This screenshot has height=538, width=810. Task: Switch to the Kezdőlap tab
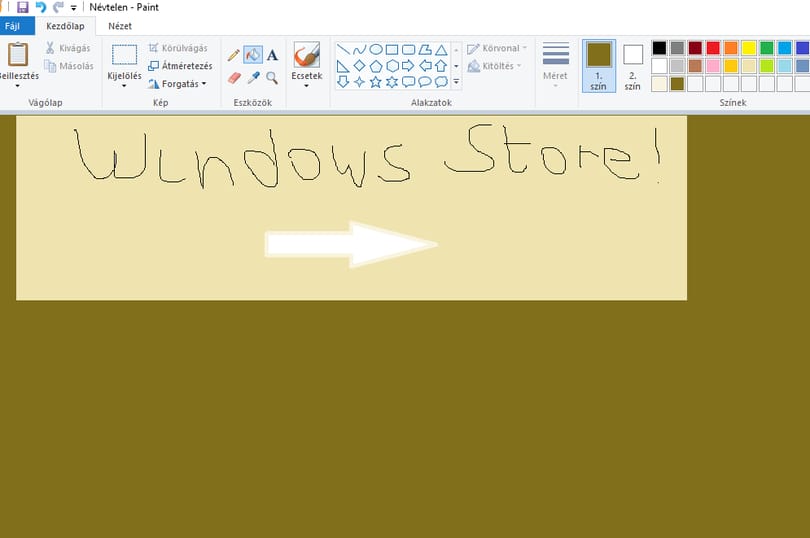(65, 26)
